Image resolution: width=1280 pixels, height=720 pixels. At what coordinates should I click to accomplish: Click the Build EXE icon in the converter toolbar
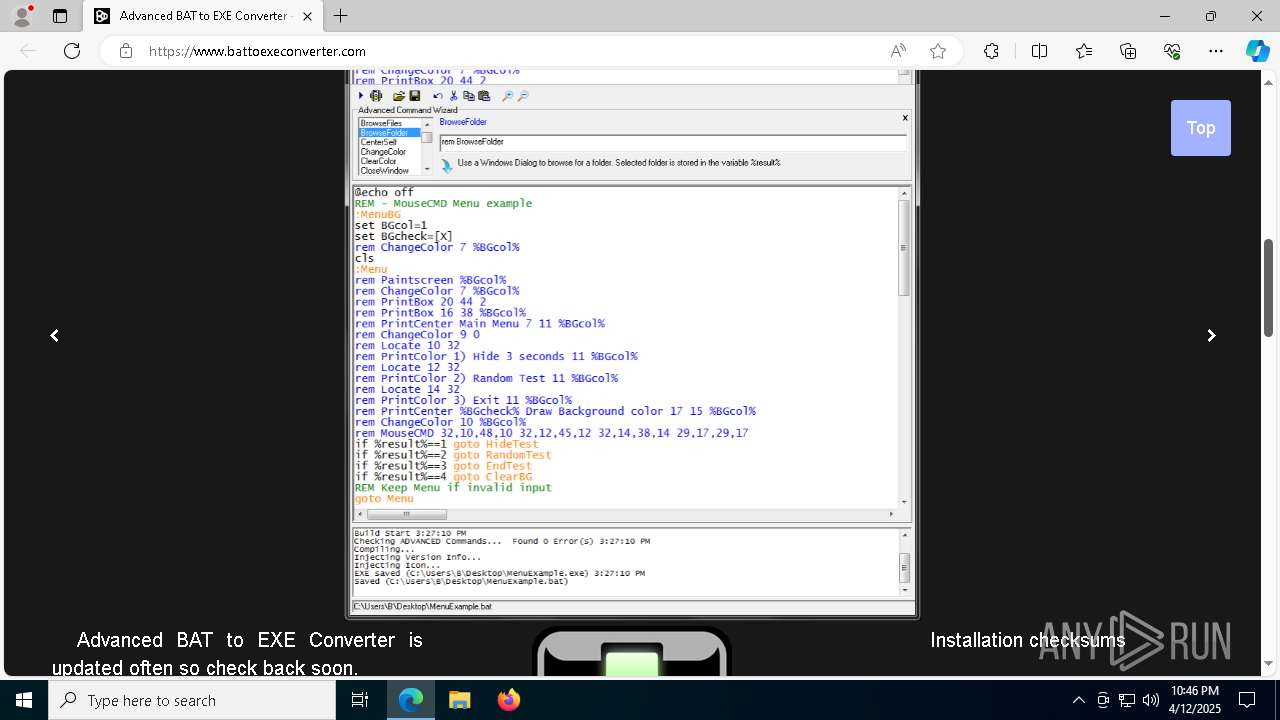[376, 96]
